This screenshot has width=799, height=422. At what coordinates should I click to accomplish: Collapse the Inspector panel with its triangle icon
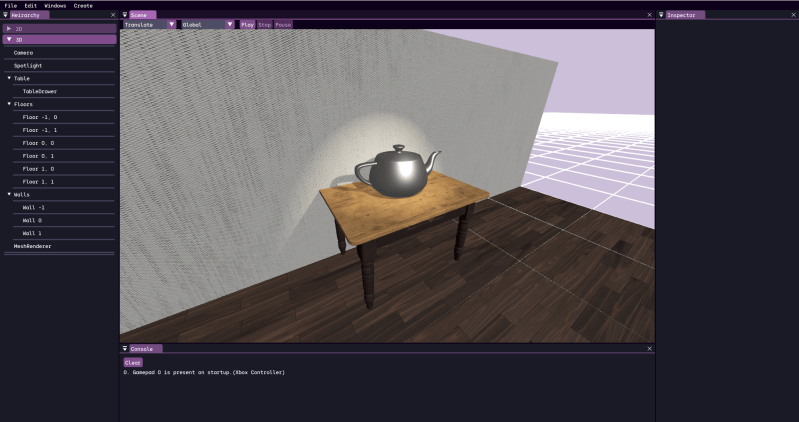click(661, 15)
